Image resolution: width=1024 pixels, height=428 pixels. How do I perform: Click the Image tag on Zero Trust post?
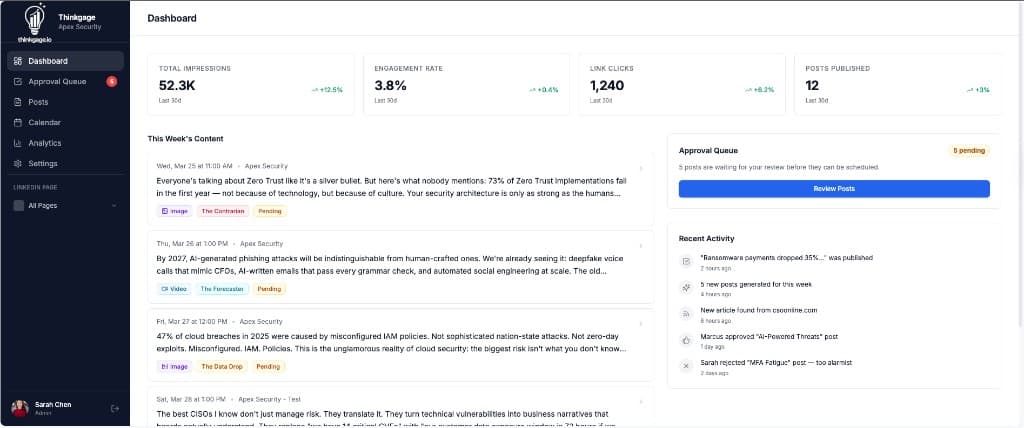174,211
